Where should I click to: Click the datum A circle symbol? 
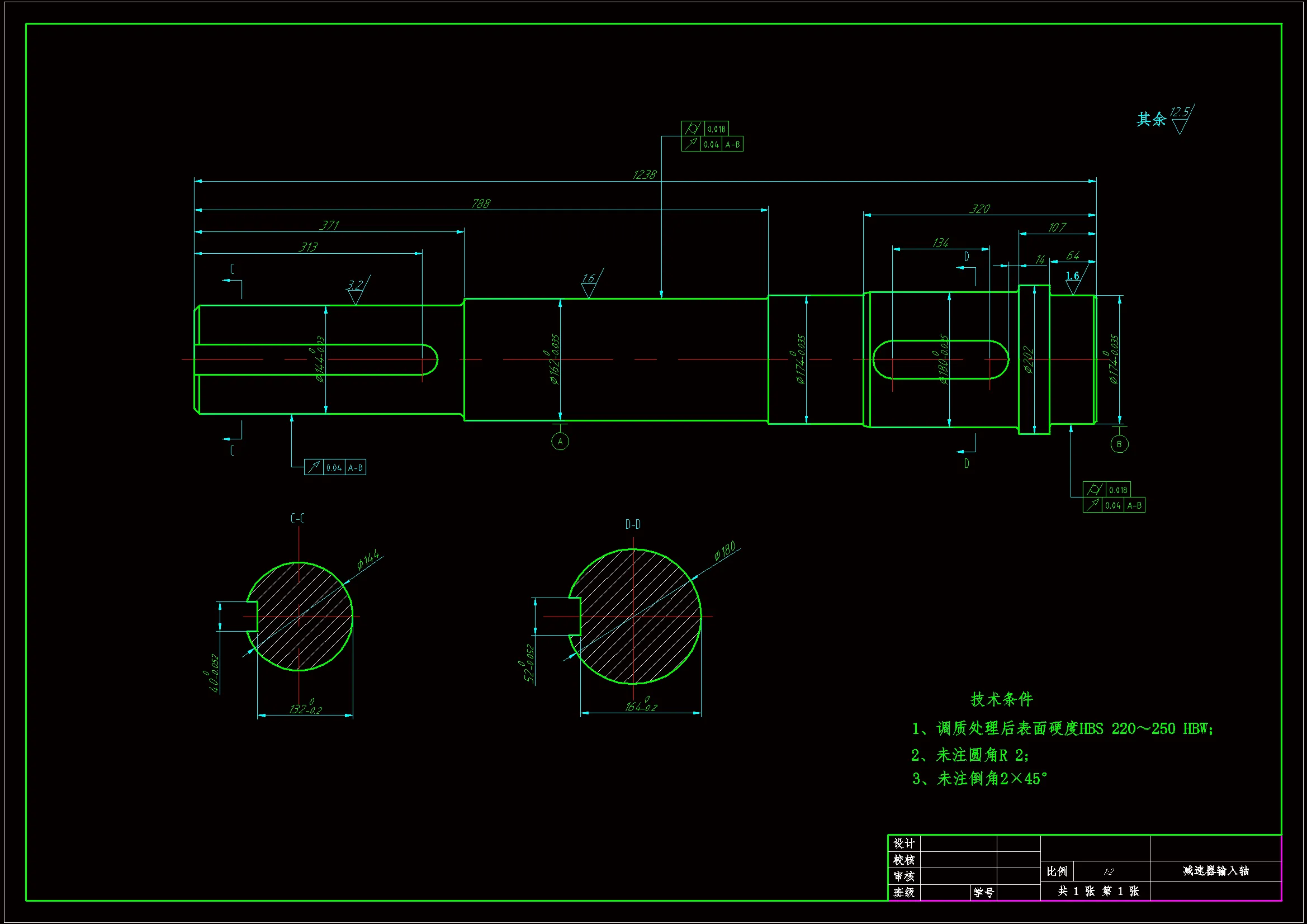(x=560, y=441)
